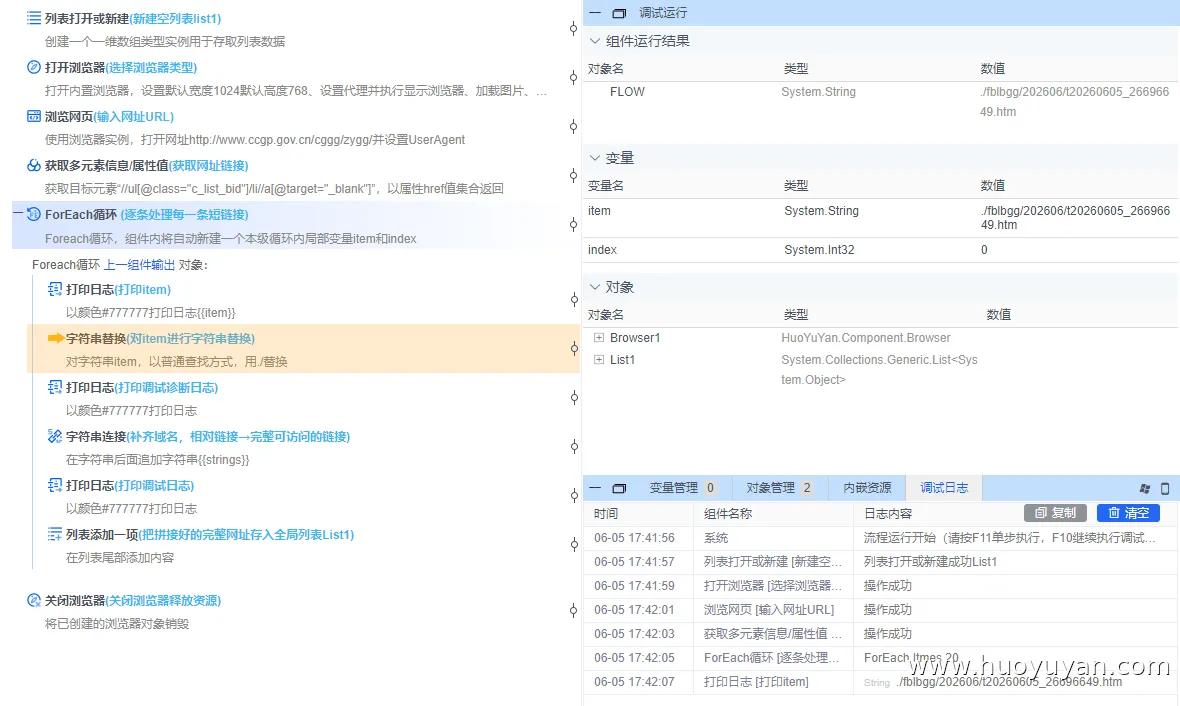Click the 组件名称 column header
1180x706 pixels.
click(728, 513)
